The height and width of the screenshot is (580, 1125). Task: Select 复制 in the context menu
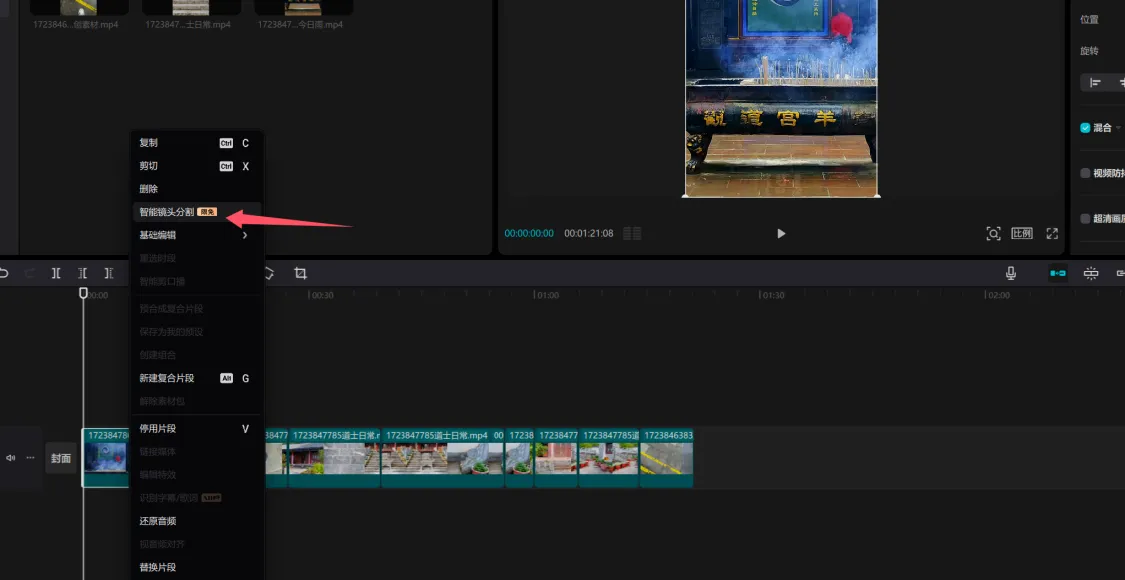coord(148,143)
